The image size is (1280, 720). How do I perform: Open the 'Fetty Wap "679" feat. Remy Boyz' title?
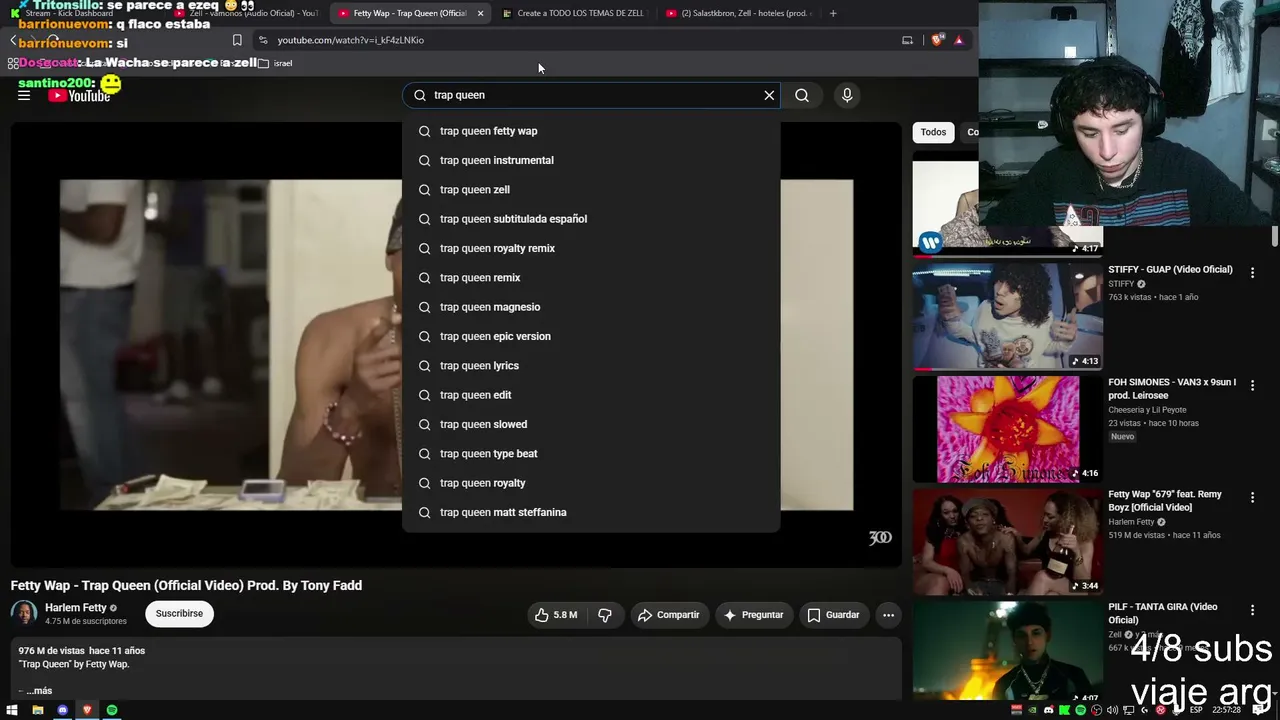click(x=1165, y=501)
